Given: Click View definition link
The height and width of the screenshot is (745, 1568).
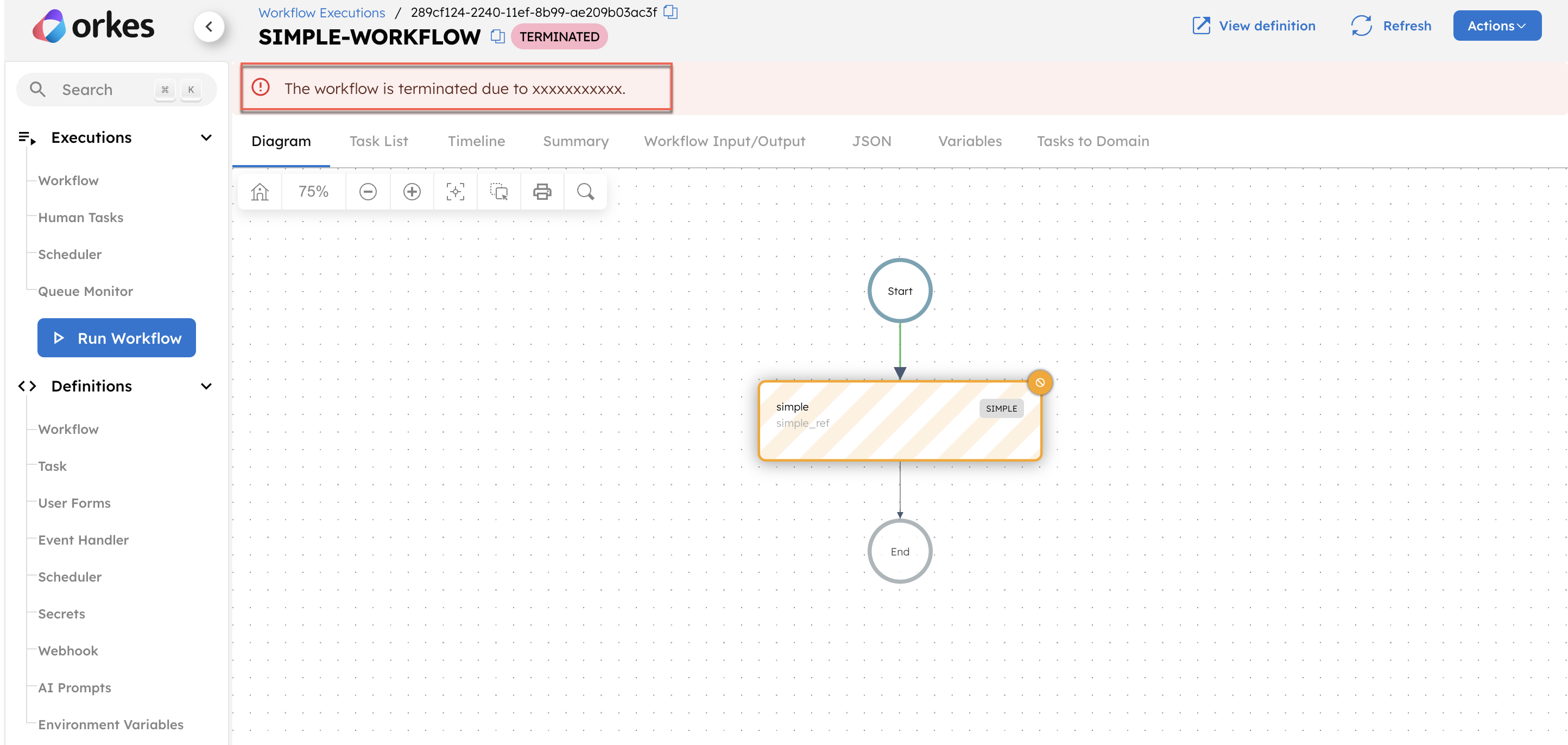Looking at the screenshot, I should pyautogui.click(x=1267, y=26).
